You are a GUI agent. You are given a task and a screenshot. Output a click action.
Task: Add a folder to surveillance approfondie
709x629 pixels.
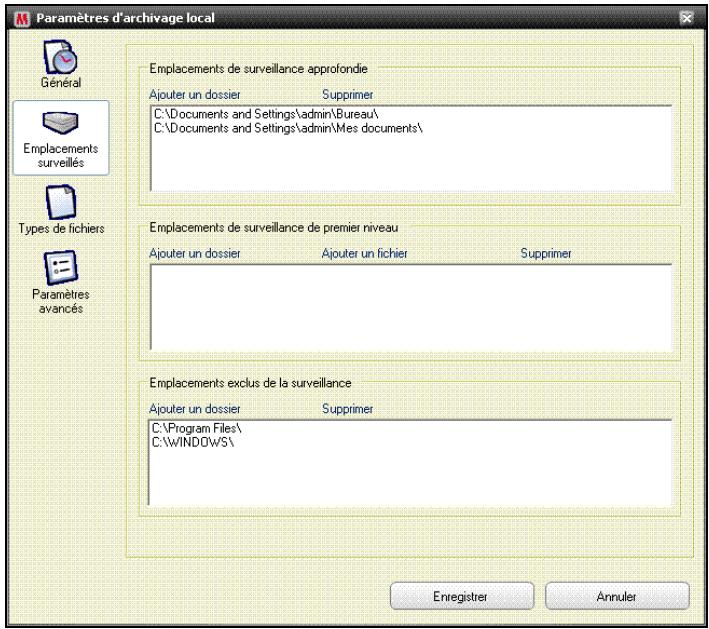(194, 95)
